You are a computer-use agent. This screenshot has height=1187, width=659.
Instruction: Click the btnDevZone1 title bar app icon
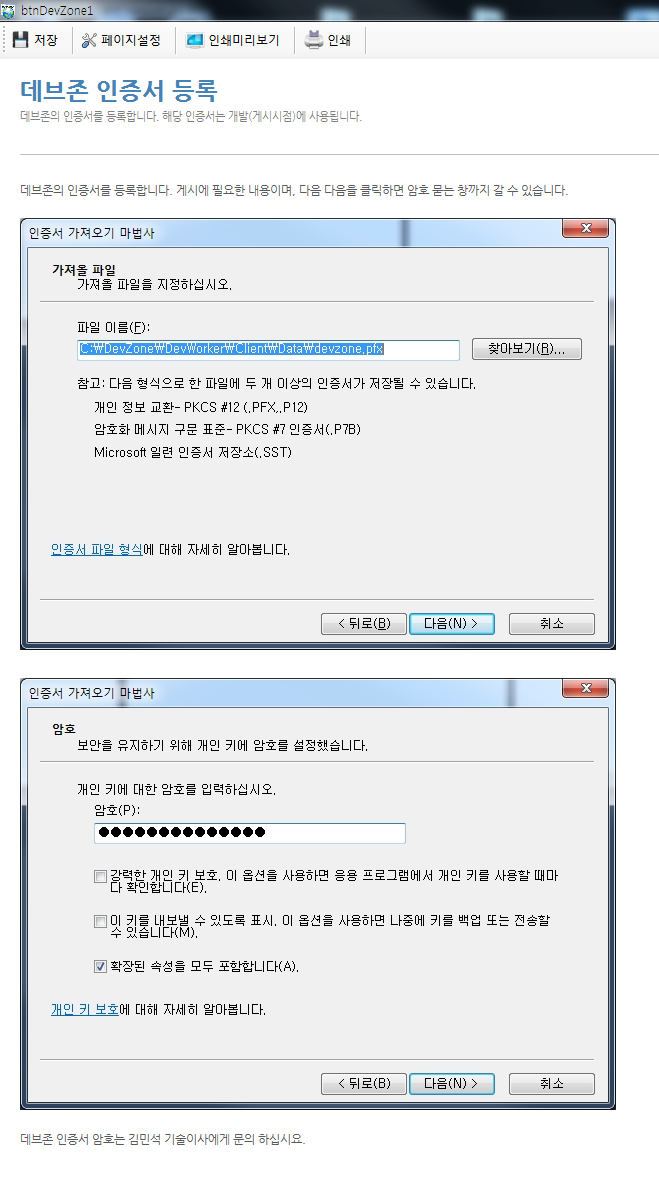tap(8, 11)
